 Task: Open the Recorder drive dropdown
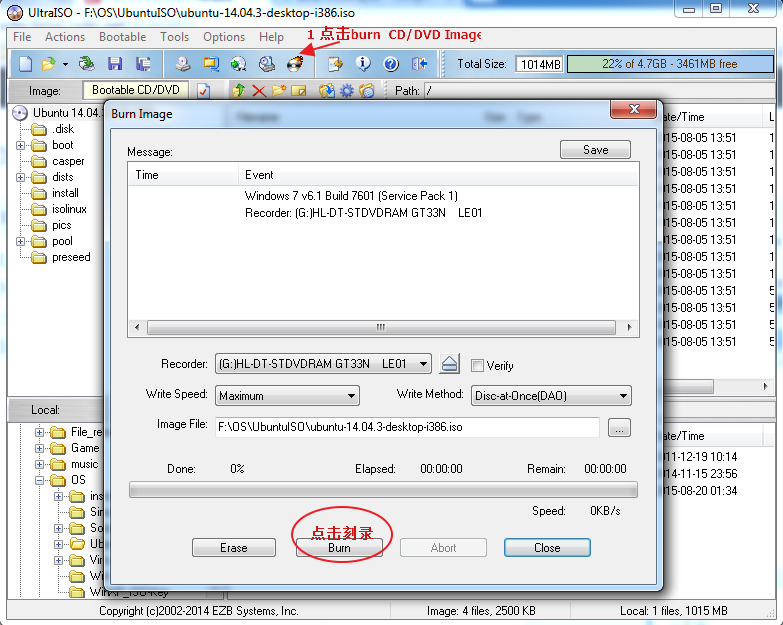click(423, 364)
